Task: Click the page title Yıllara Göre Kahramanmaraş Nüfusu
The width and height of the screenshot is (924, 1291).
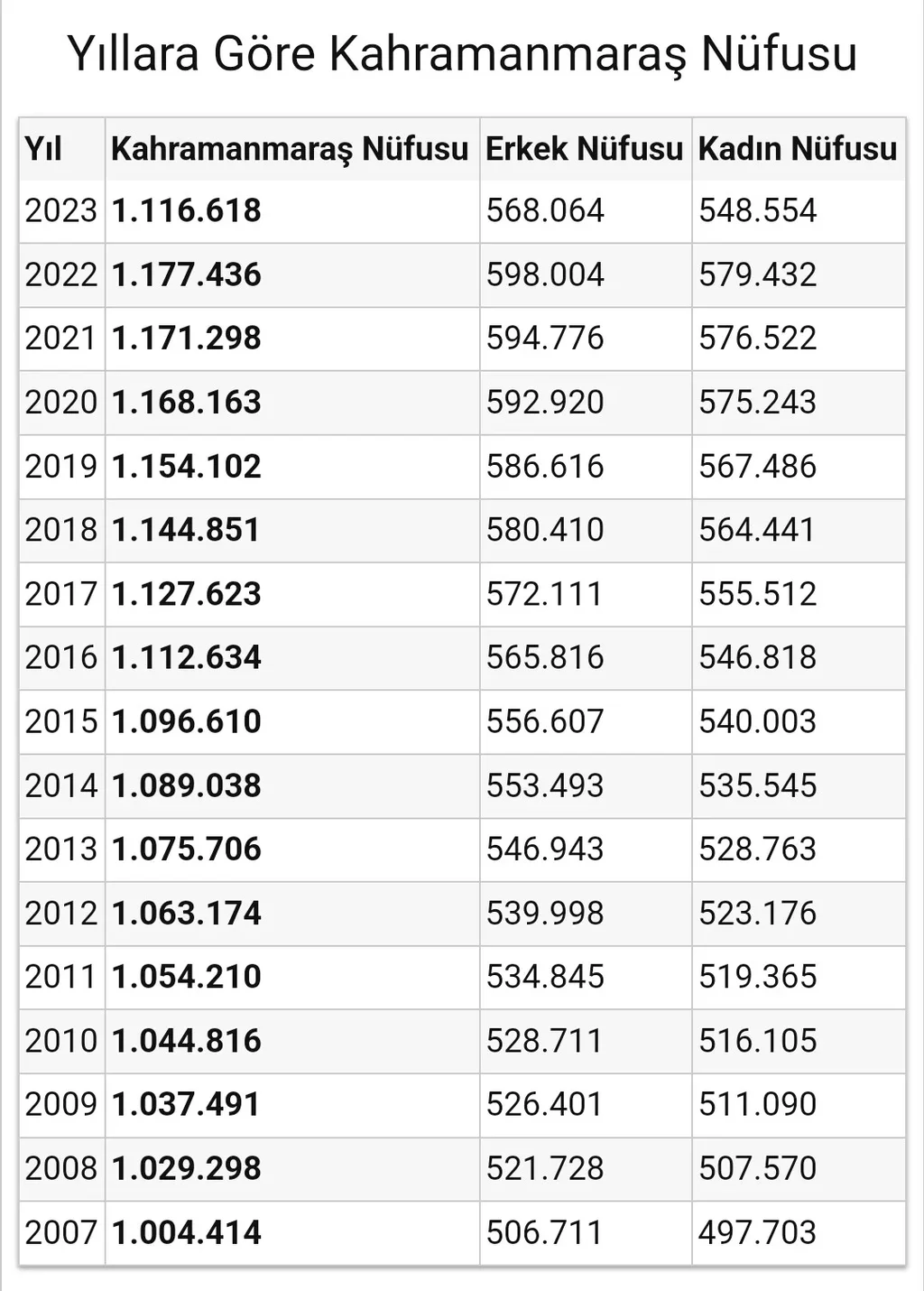Action: point(462,53)
